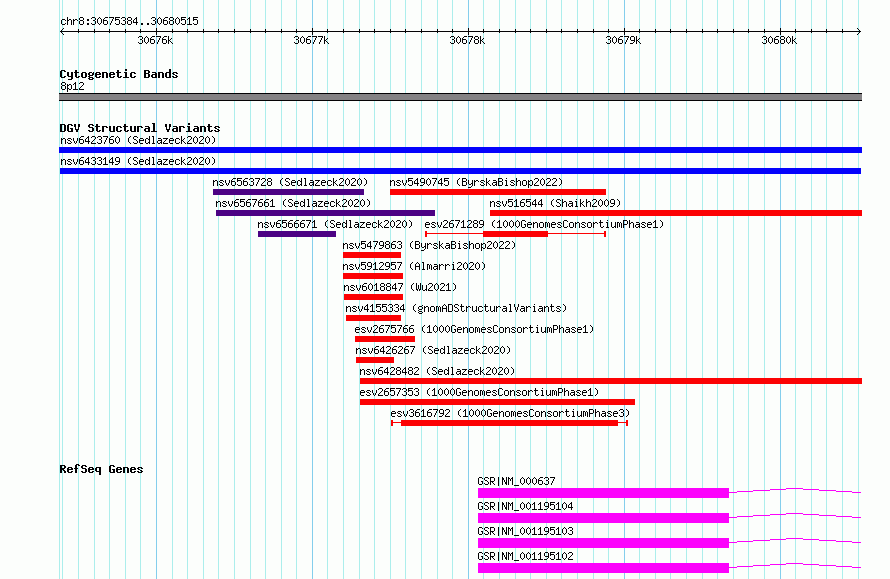Select the red nsv6018847 variant bar

(373, 297)
